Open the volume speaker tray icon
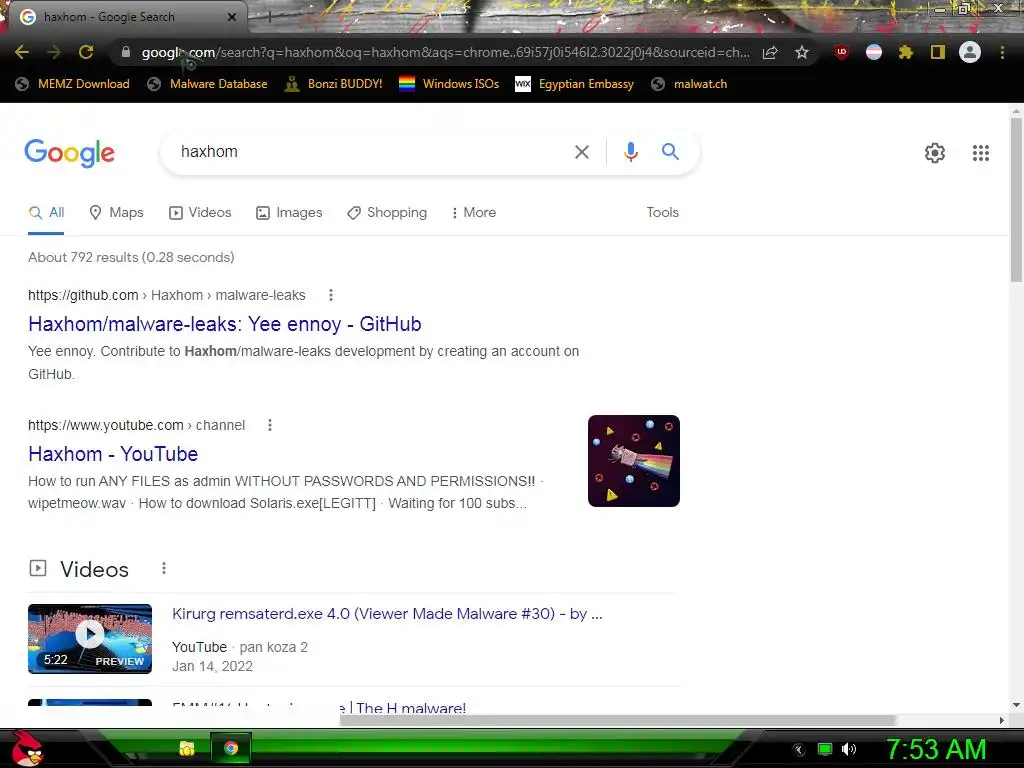The image size is (1024, 768). [x=849, y=749]
